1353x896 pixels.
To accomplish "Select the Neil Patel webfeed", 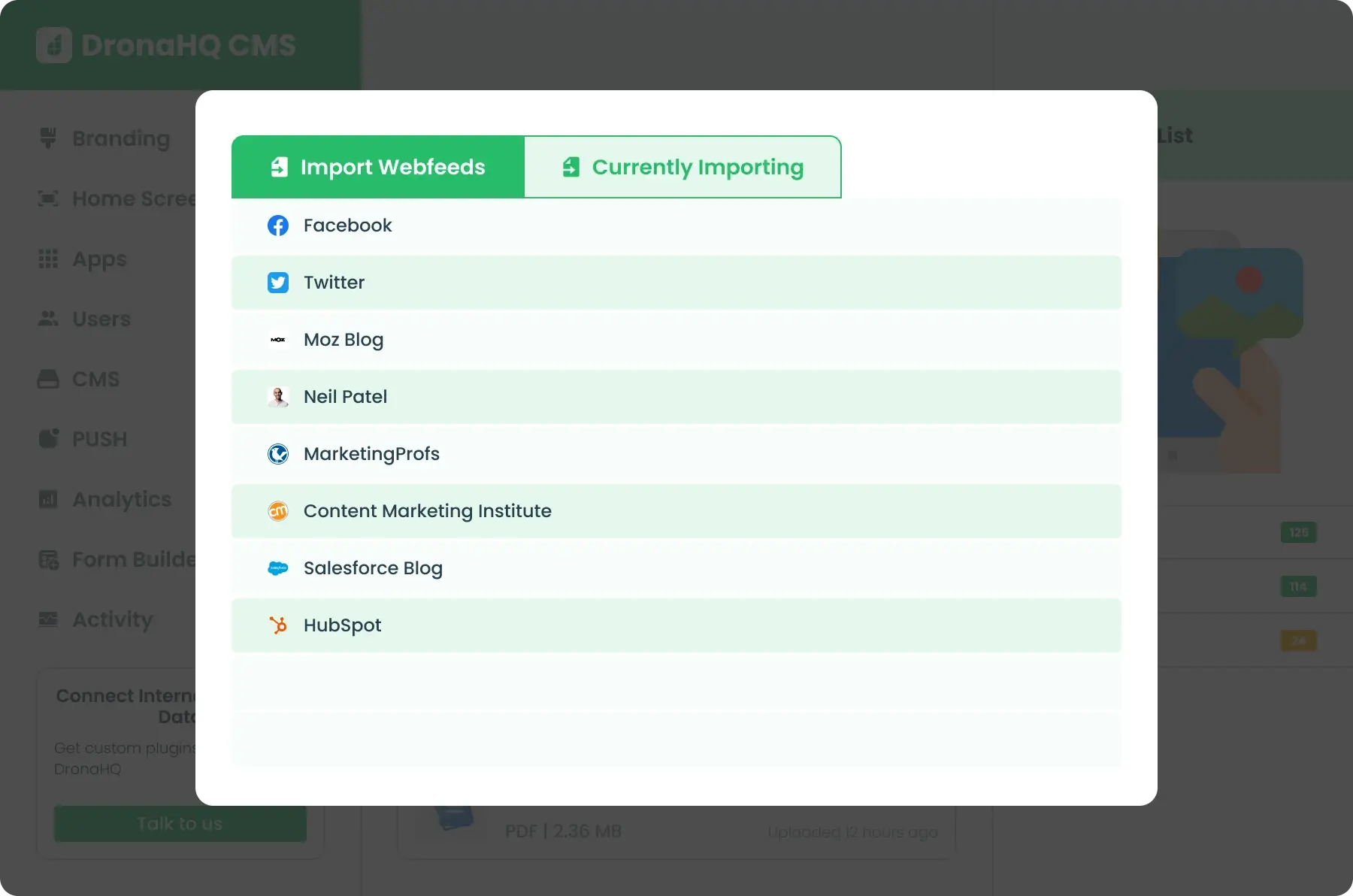I will point(345,397).
